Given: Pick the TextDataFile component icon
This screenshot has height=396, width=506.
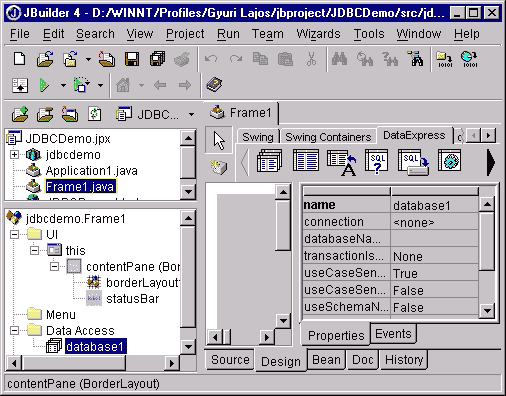Looking at the screenshot, I should pos(342,162).
